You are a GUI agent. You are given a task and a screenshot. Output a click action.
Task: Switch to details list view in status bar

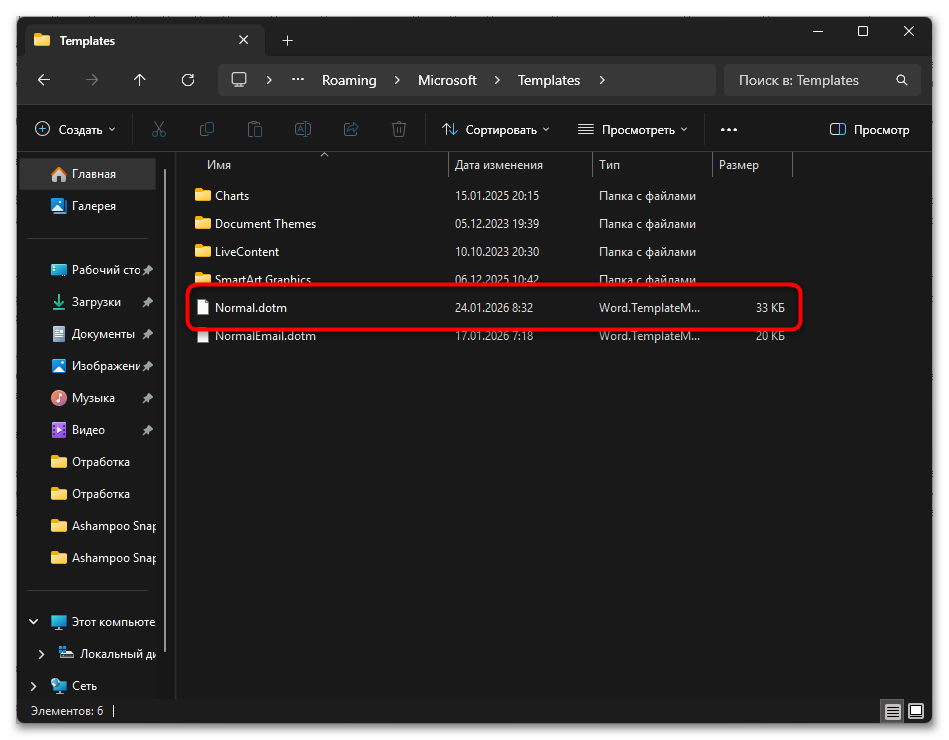coord(893,711)
